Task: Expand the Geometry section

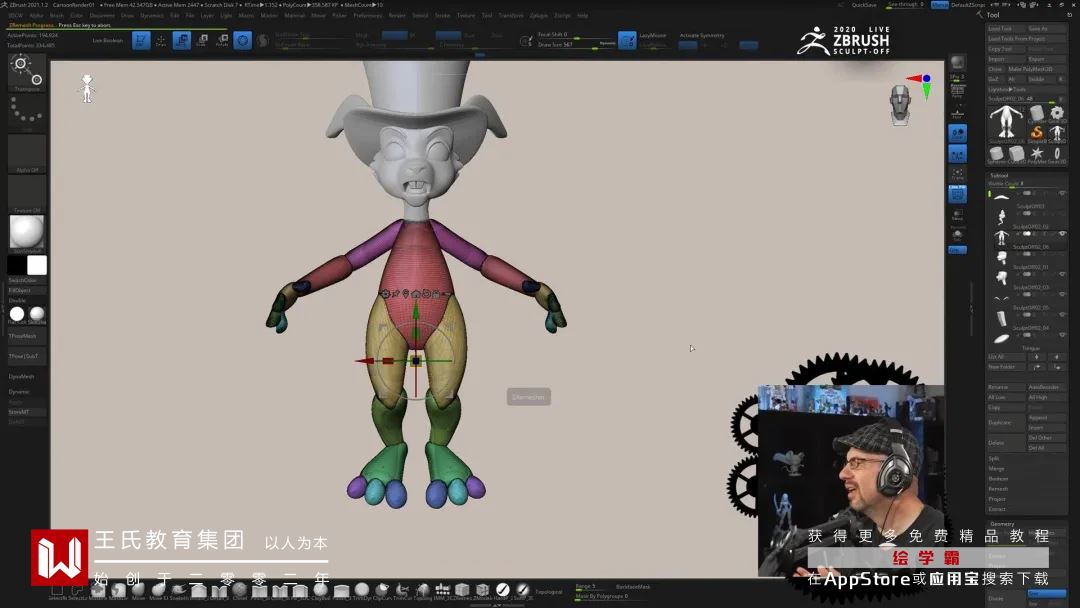Action: click(x=1002, y=523)
